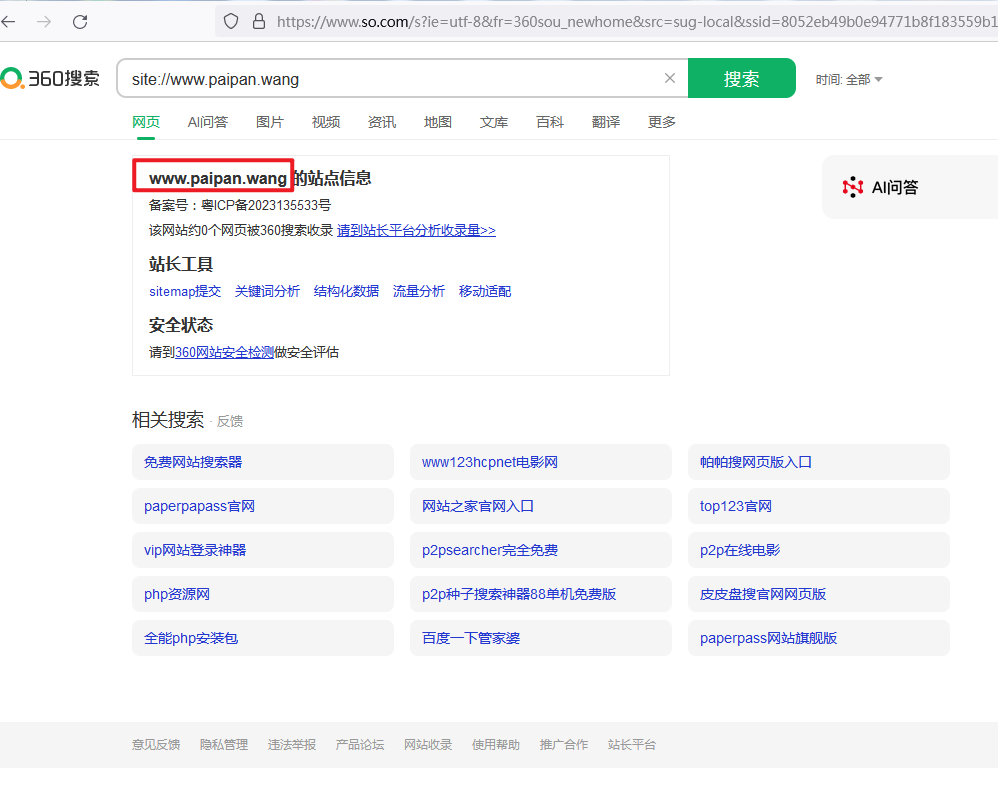
Task: Switch to the 地图 tab
Action: [x=438, y=122]
